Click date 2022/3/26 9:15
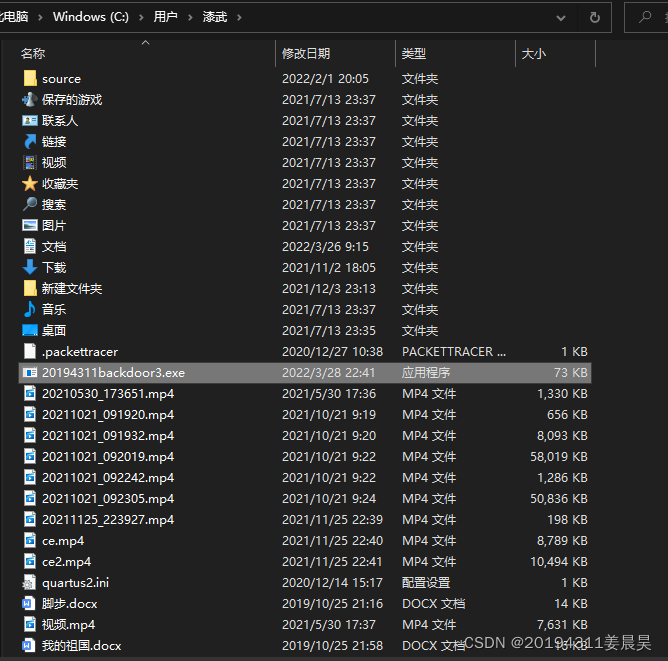The height and width of the screenshot is (661, 668). (325, 246)
